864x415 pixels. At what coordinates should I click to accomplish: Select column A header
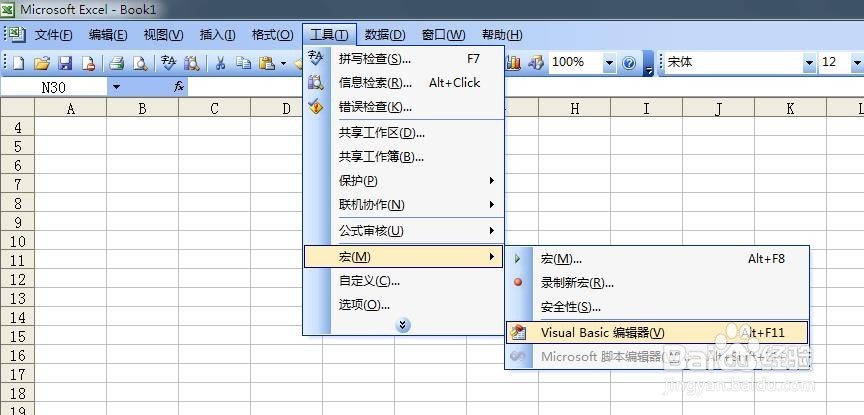[71, 109]
